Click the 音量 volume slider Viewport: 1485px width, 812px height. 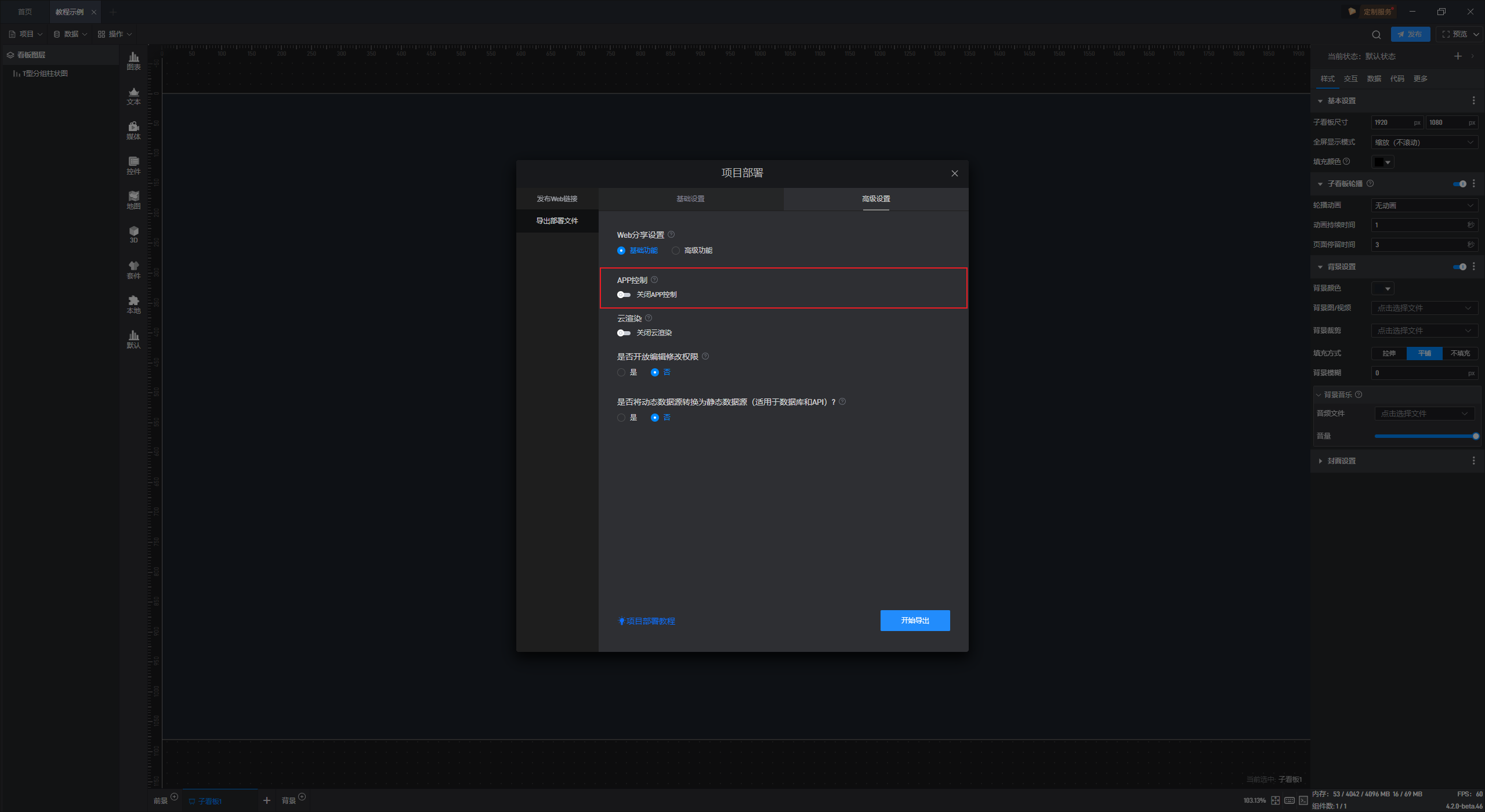pos(1425,436)
